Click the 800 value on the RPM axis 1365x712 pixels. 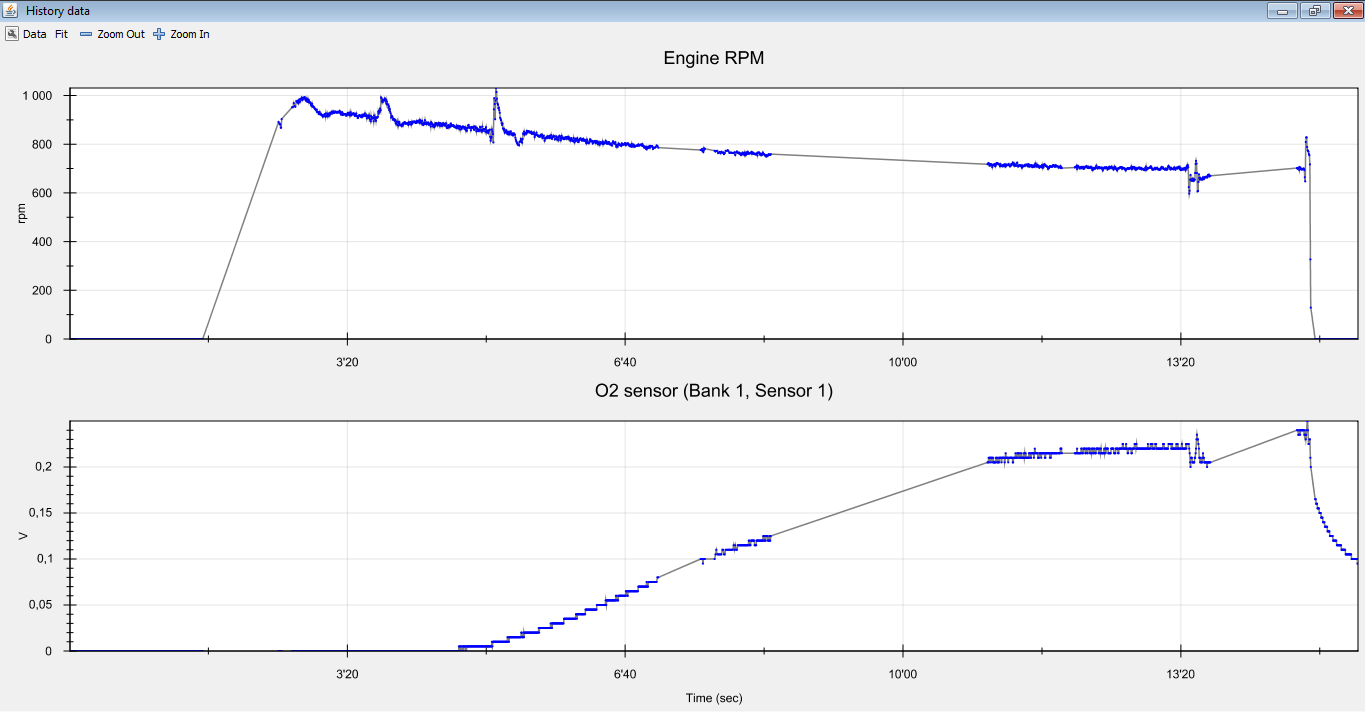point(46,144)
